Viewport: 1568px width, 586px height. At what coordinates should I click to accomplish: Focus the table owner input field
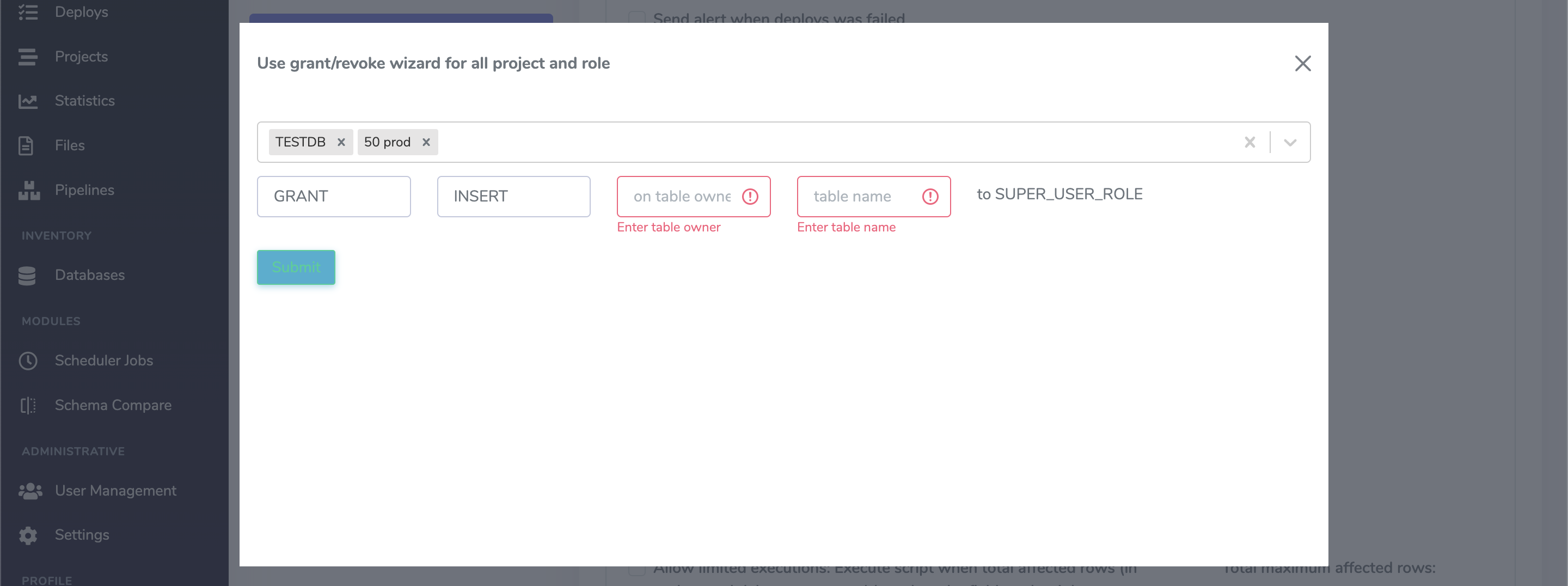pyautogui.click(x=681, y=196)
